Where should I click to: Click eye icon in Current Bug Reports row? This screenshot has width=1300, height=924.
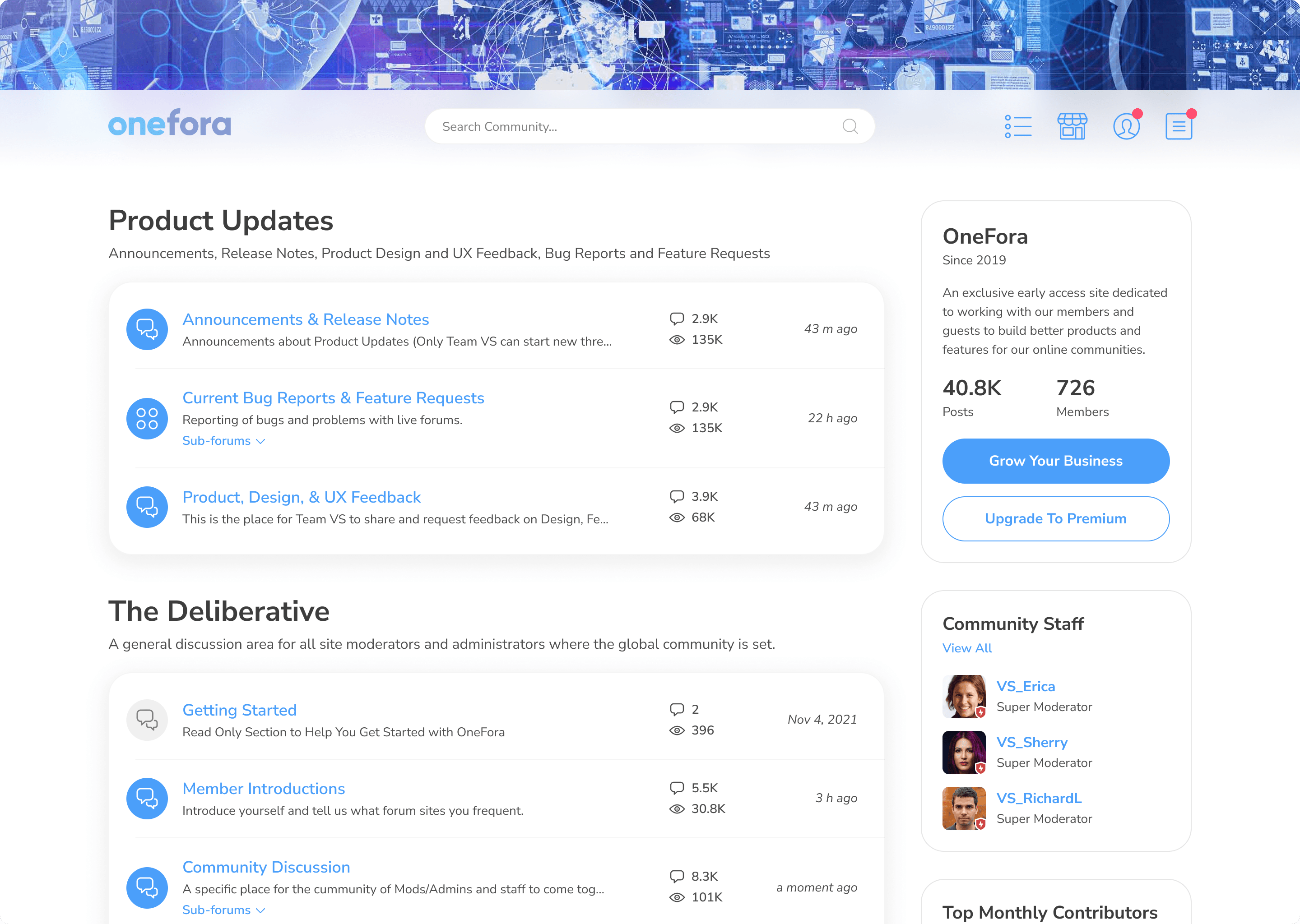(x=676, y=428)
